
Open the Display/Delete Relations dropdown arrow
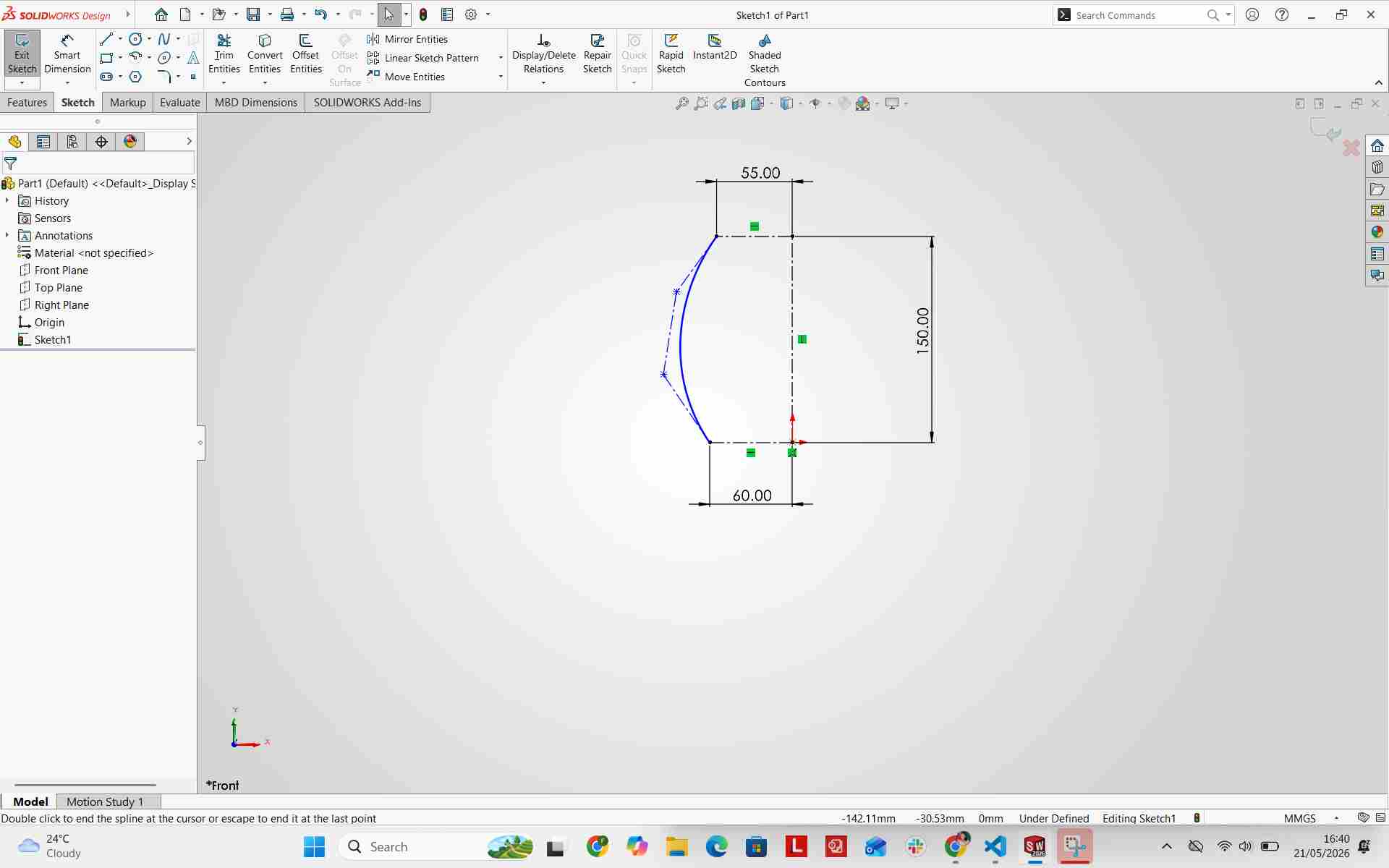click(544, 83)
